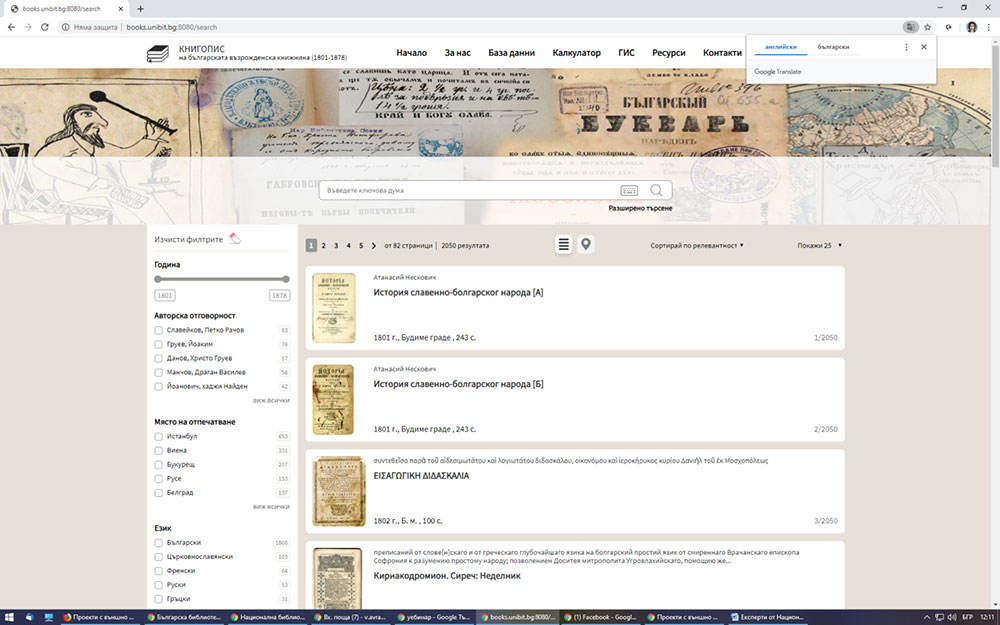Switch to map pin view of results
The image size is (1000, 625).
point(586,244)
